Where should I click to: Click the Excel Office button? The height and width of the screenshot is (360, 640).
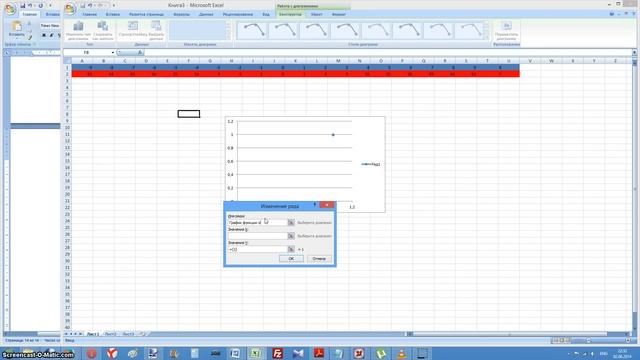pos(70,9)
